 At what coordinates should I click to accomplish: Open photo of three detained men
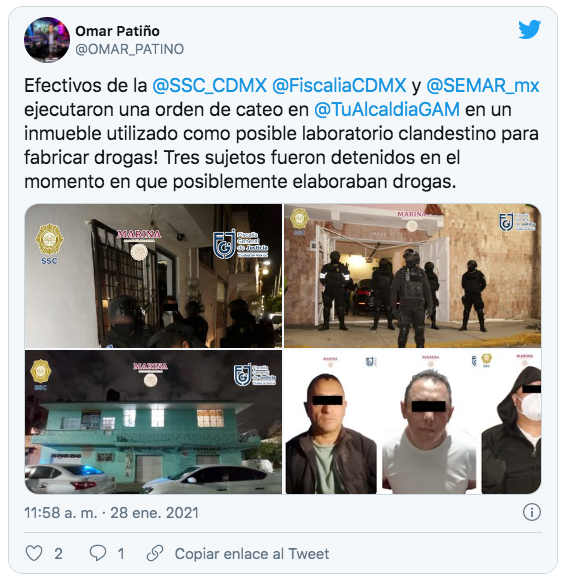coord(412,422)
